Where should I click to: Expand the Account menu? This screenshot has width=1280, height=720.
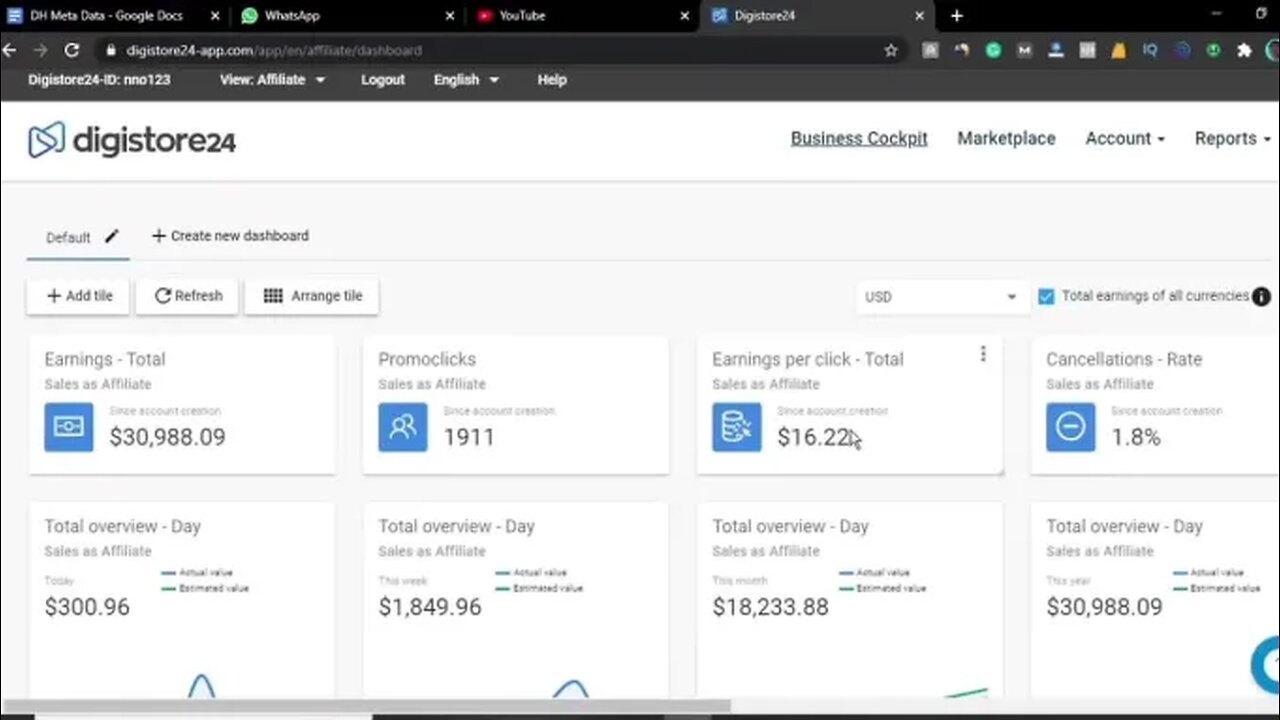pyautogui.click(x=1125, y=139)
